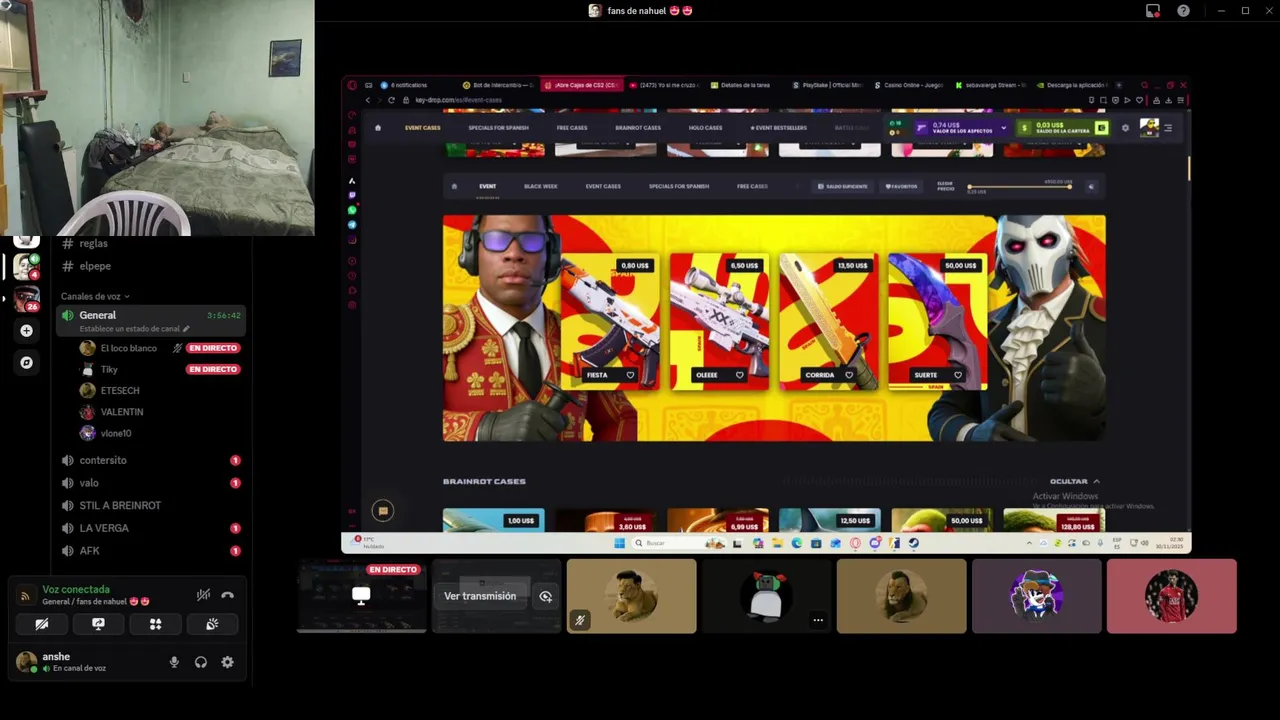Join LA VERGA voice channel
Viewport: 1280px width, 720px height.
coord(150,528)
